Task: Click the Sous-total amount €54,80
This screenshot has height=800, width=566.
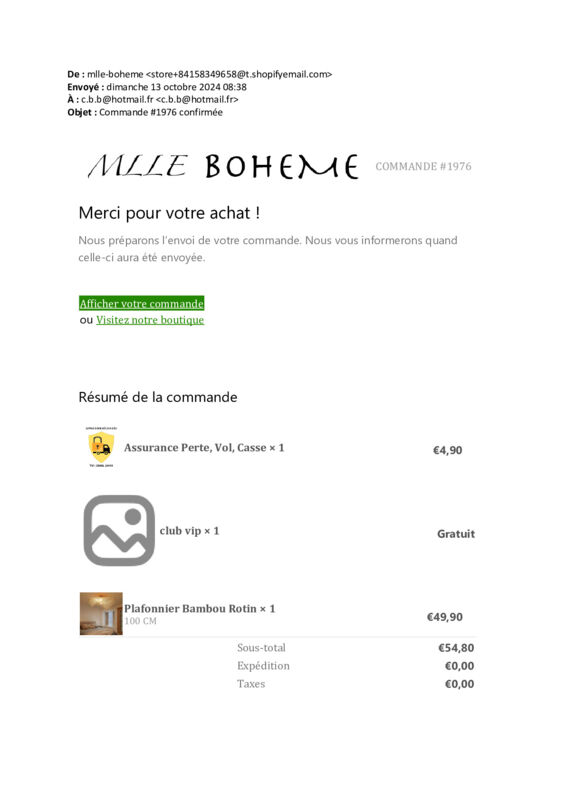Action: point(456,648)
